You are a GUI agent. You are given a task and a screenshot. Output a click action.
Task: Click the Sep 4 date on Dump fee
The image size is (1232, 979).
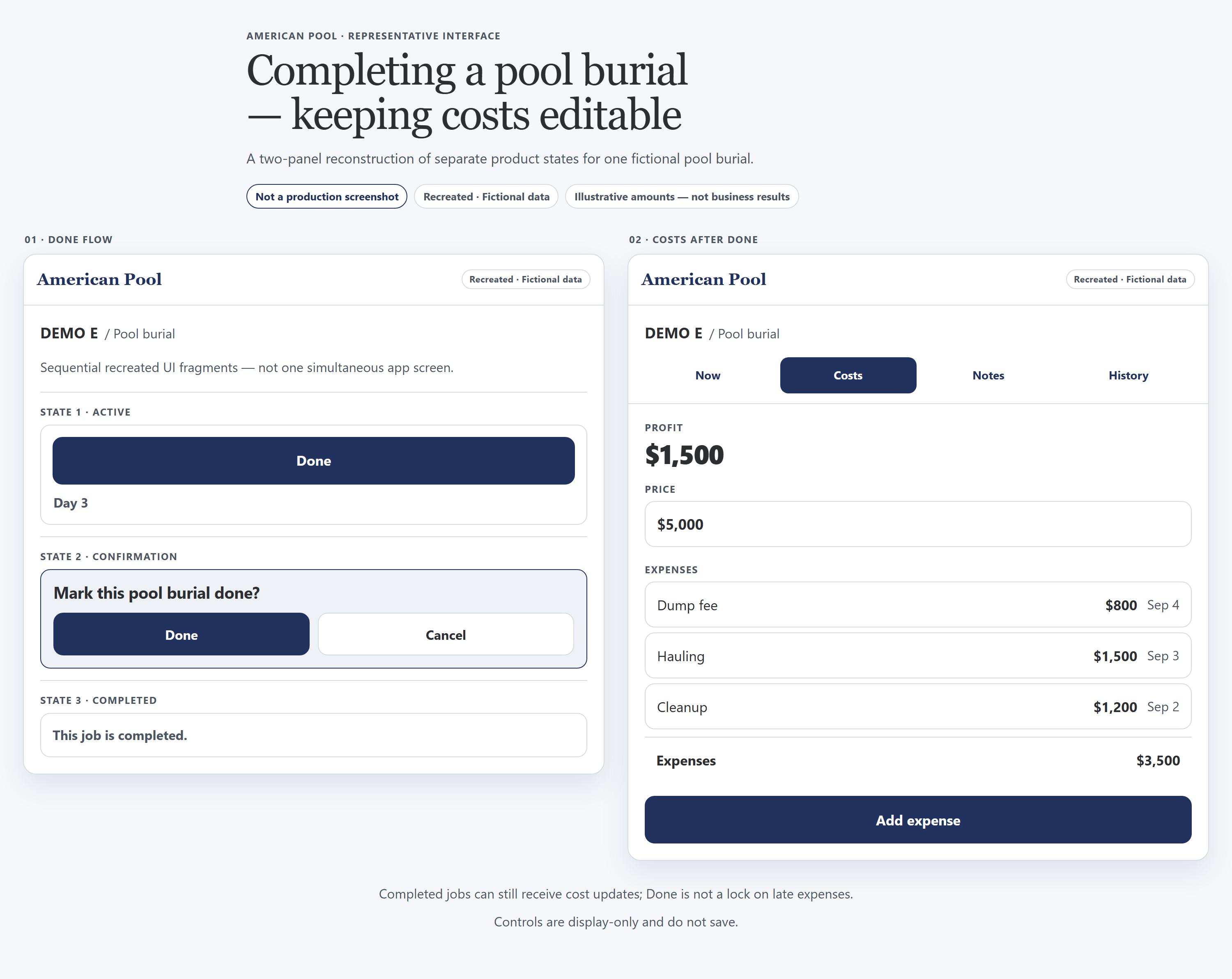pyautogui.click(x=1163, y=604)
